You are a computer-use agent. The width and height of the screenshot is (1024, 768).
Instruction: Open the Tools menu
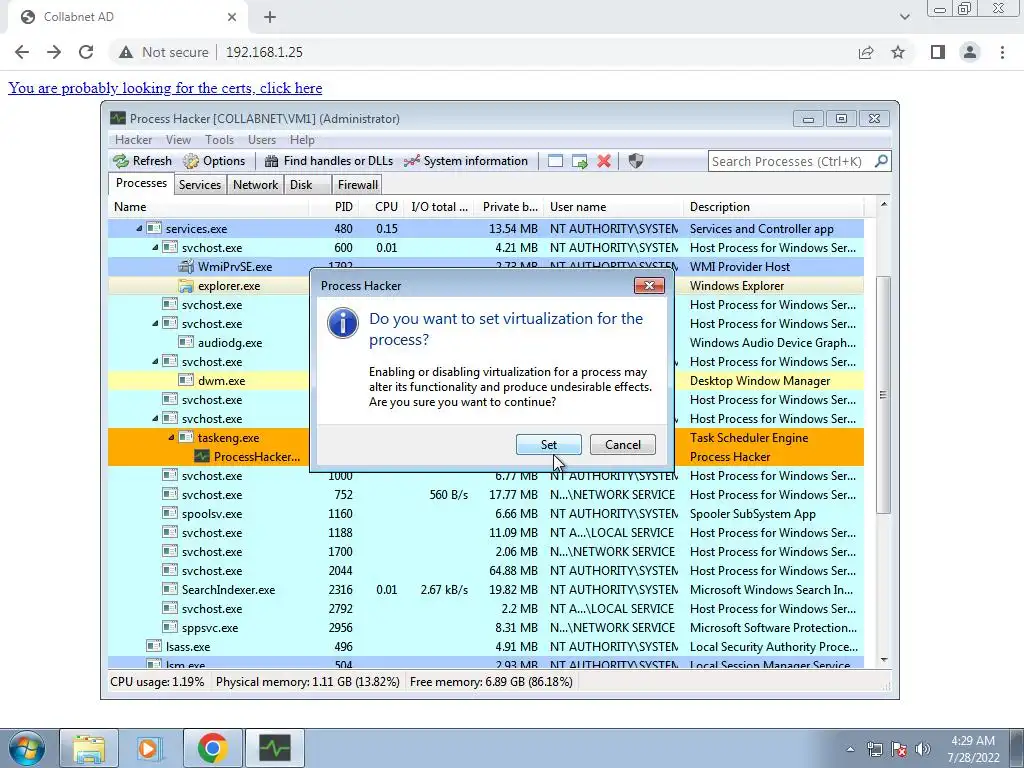click(x=219, y=140)
